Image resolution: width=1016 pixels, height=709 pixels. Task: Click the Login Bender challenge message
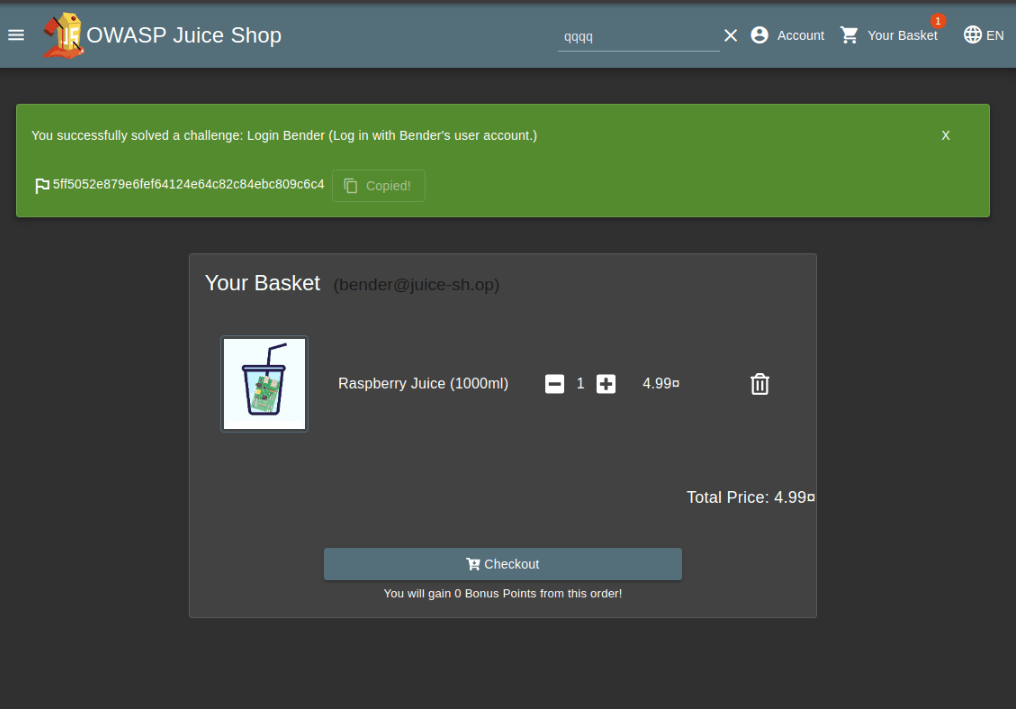(x=284, y=135)
